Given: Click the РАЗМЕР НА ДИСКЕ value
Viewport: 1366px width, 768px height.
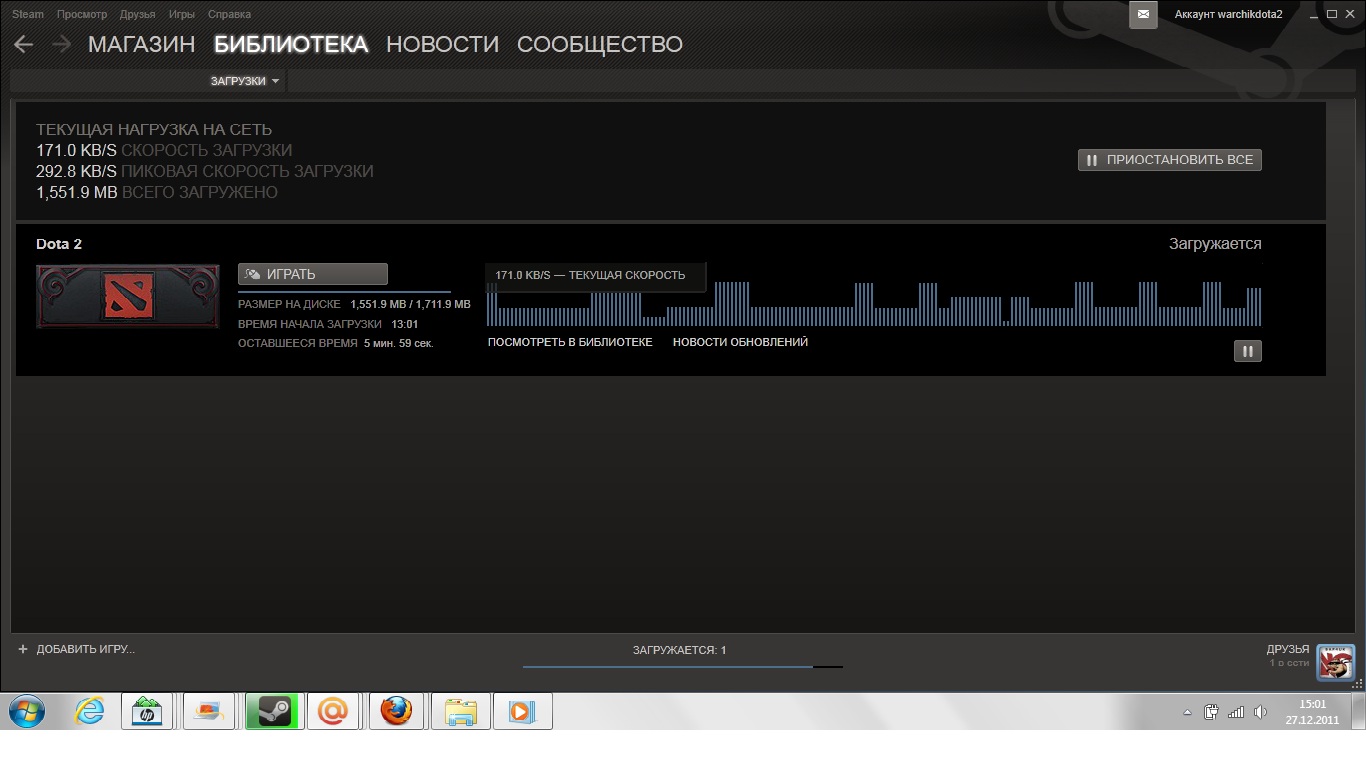Looking at the screenshot, I should point(410,304).
